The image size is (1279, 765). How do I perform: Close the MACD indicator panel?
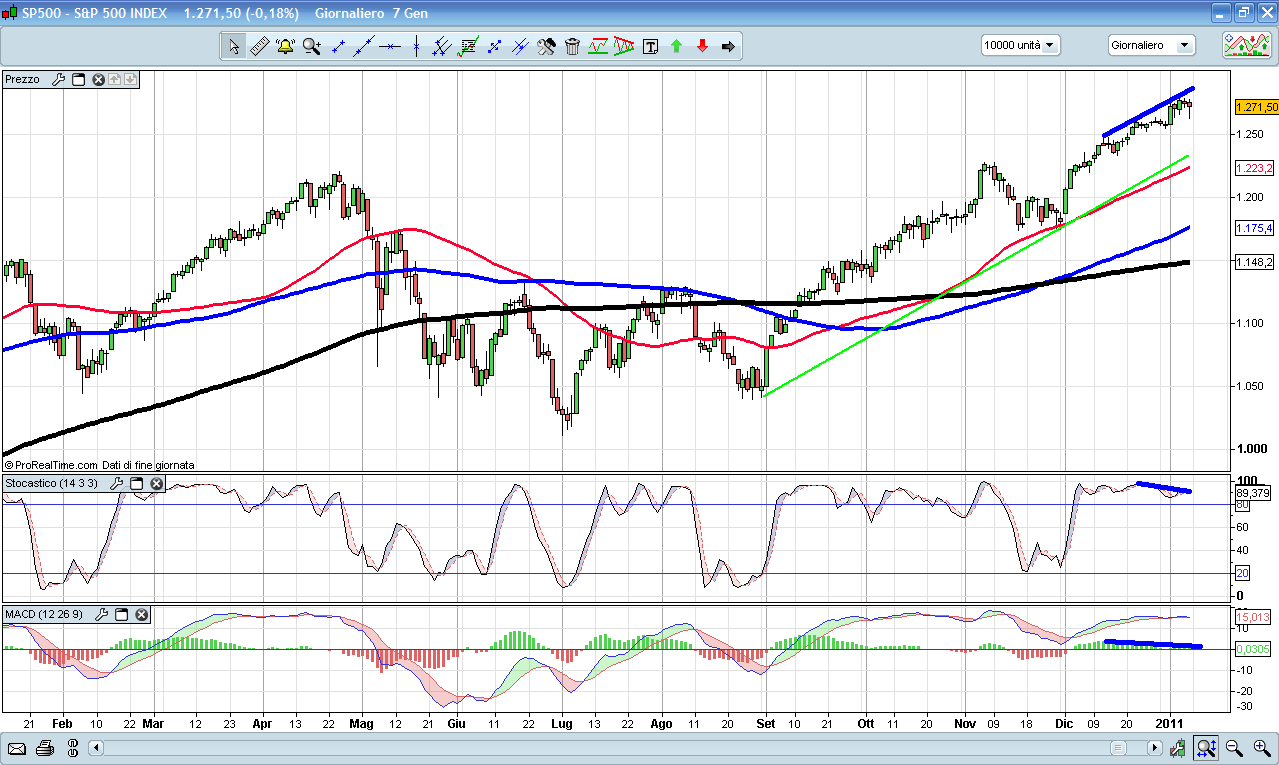tap(142, 614)
